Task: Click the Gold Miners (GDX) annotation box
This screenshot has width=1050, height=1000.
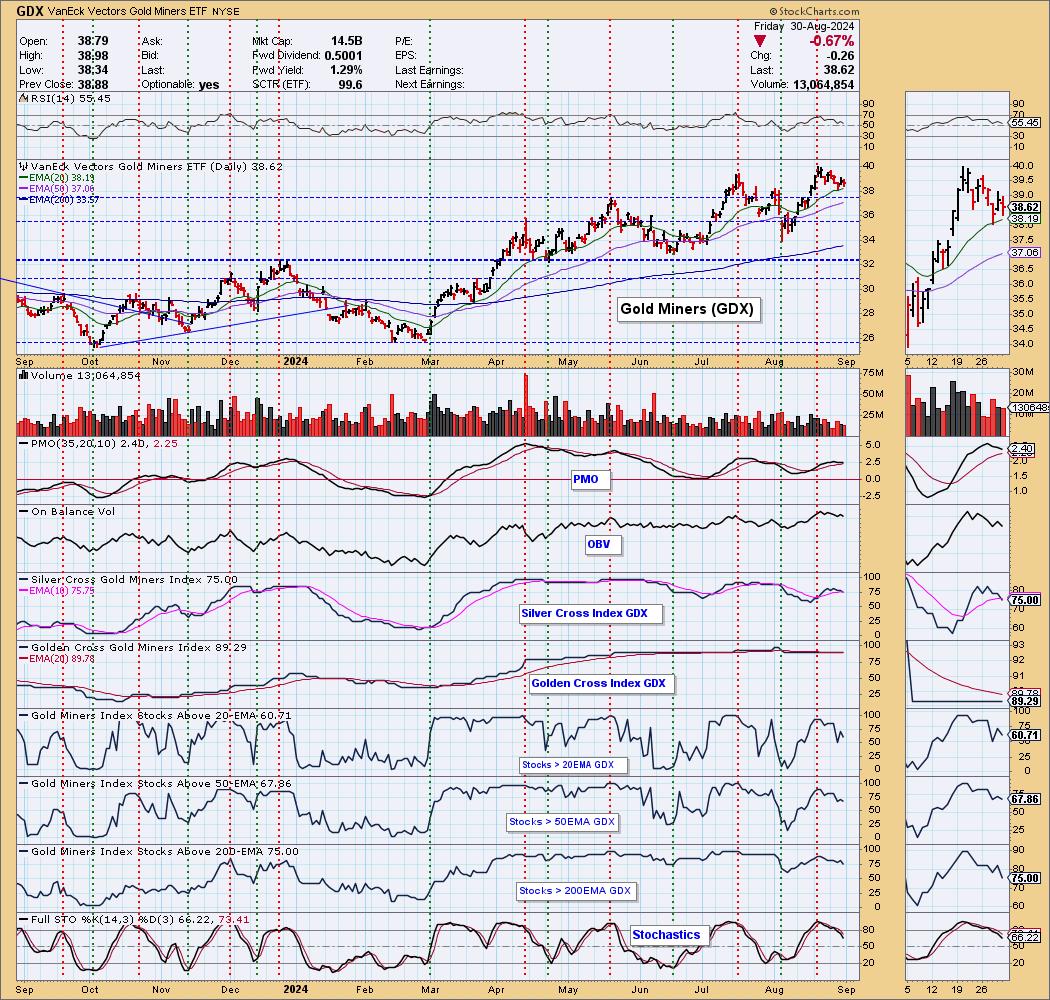Action: pos(687,309)
